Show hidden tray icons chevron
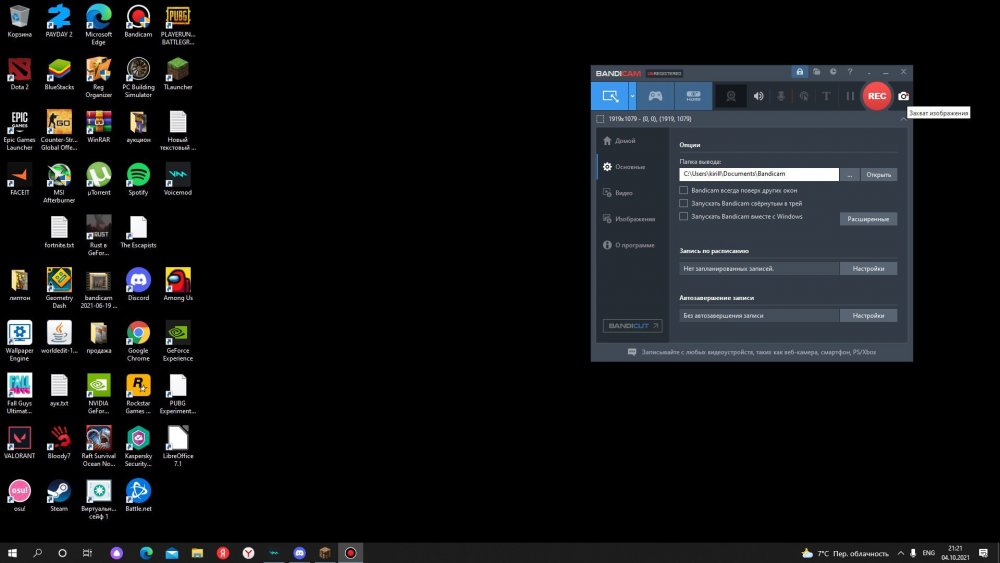 pyautogui.click(x=901, y=553)
